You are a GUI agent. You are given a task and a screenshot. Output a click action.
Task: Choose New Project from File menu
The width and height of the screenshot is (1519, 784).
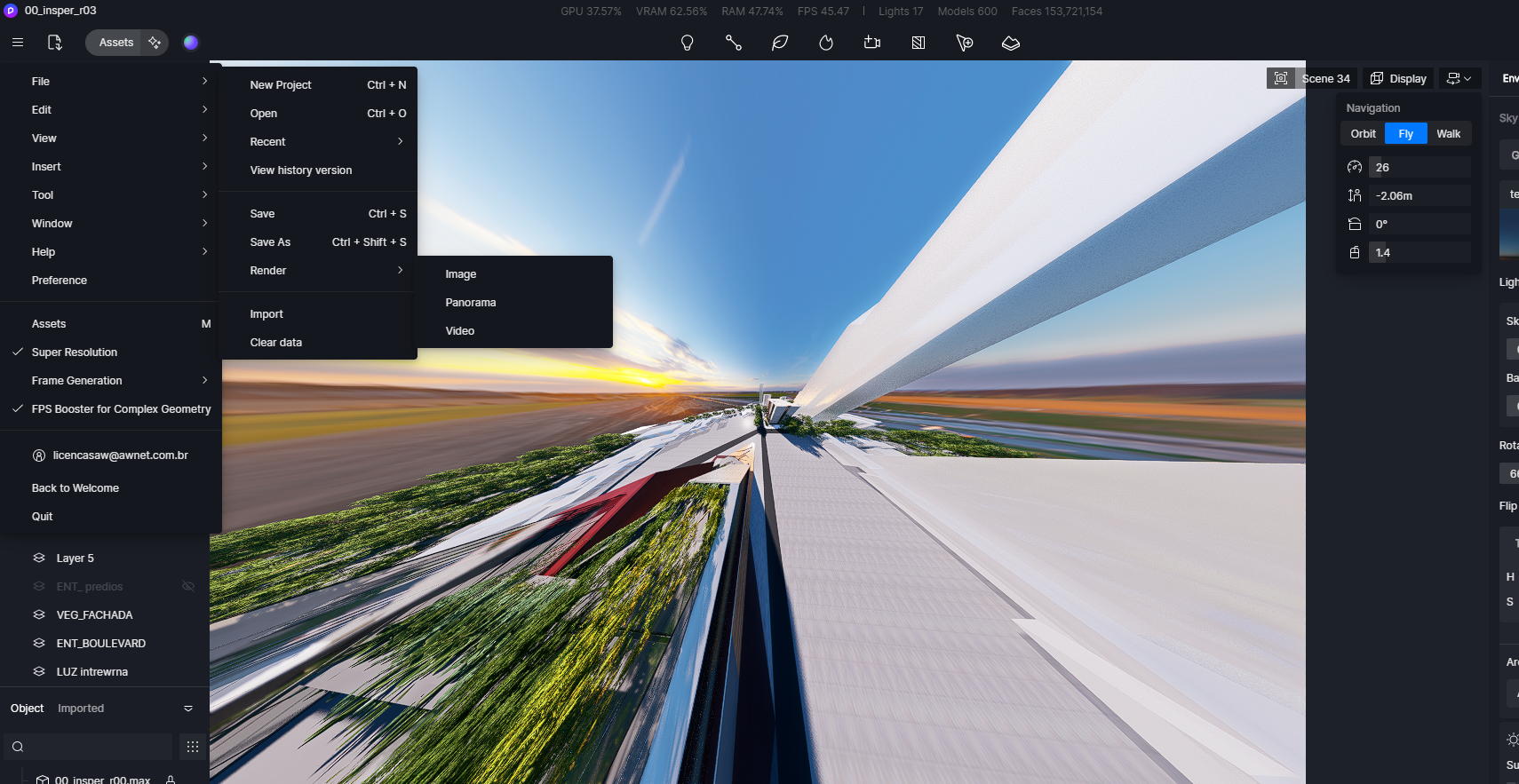[319, 85]
